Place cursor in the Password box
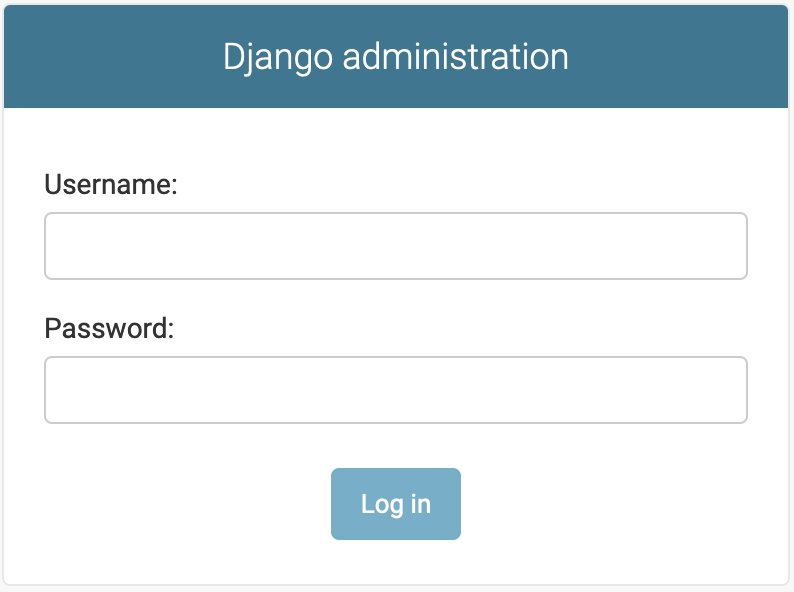 point(395,390)
